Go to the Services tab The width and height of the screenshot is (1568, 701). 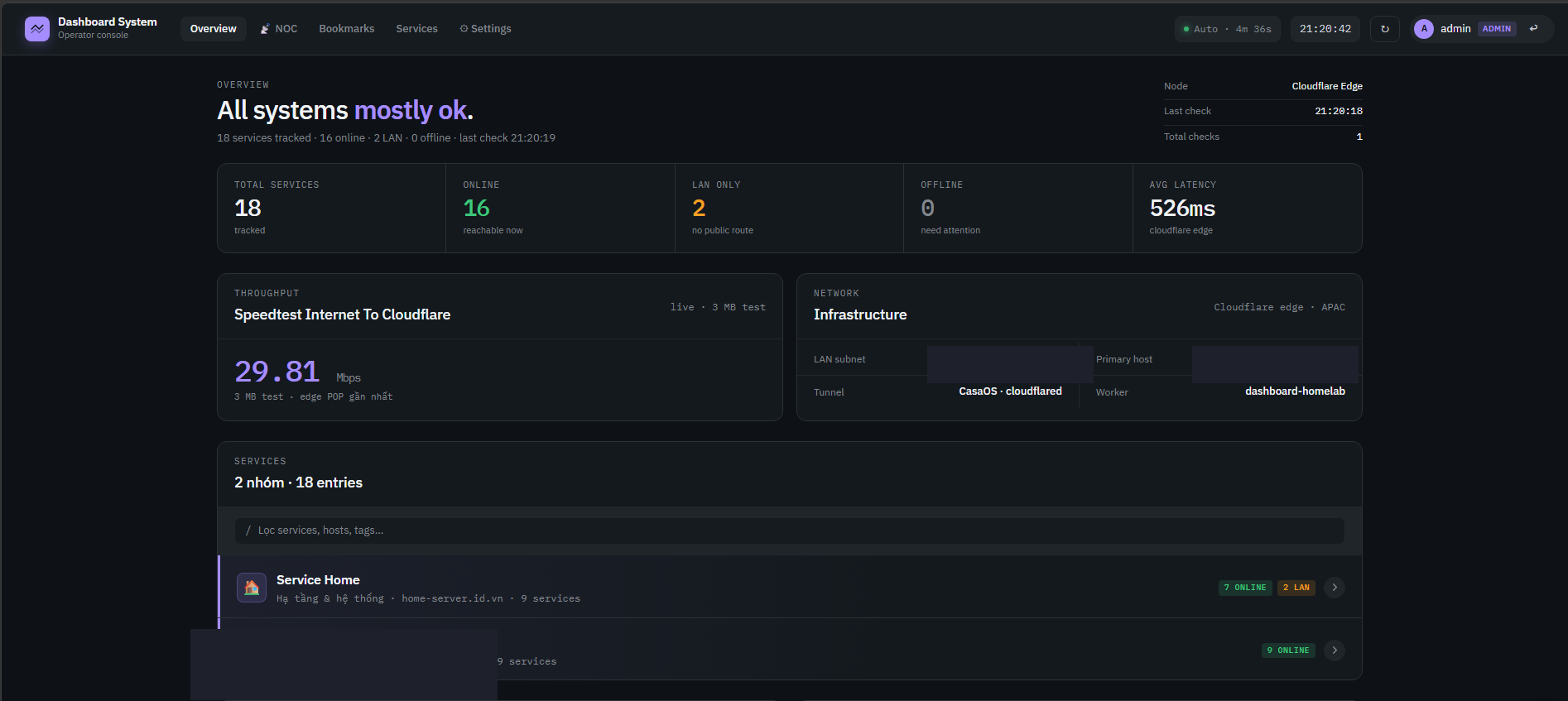(x=416, y=29)
